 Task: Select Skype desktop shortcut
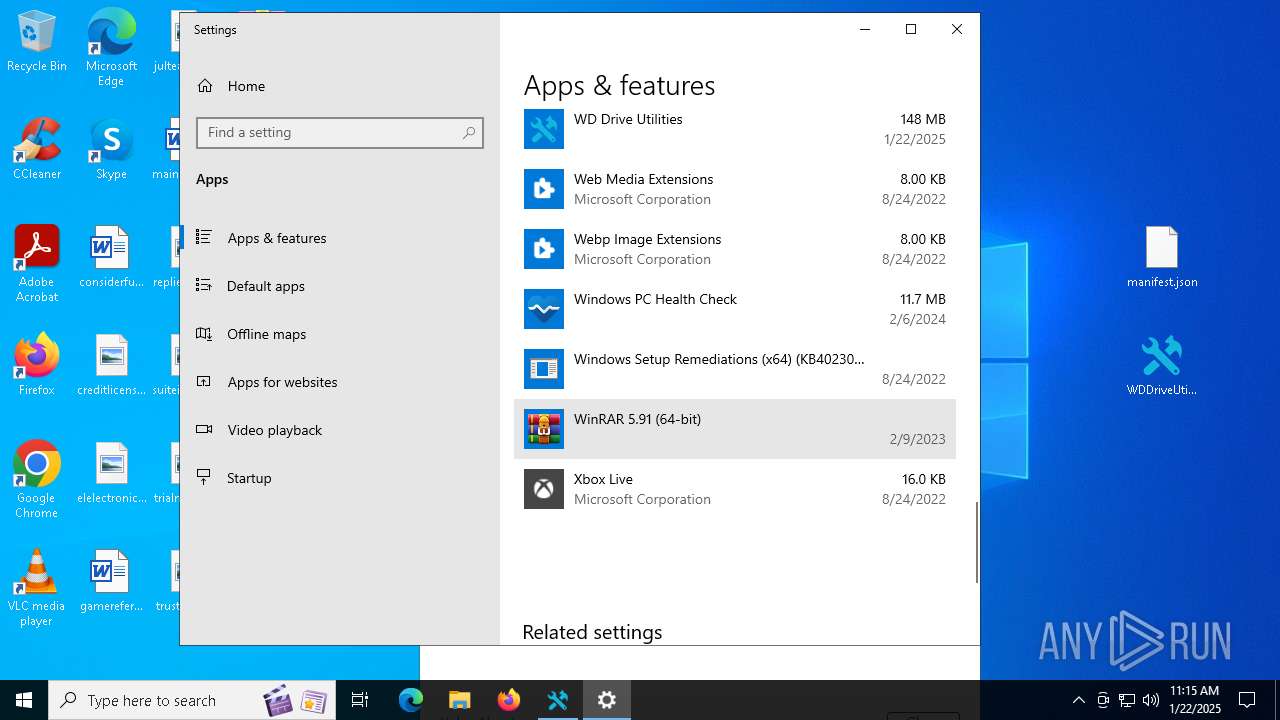pyautogui.click(x=111, y=149)
